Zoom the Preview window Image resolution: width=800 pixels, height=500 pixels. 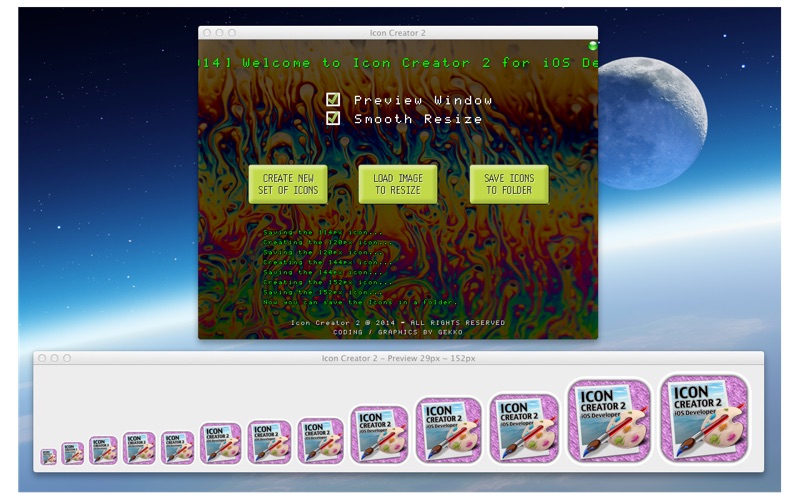click(67, 358)
